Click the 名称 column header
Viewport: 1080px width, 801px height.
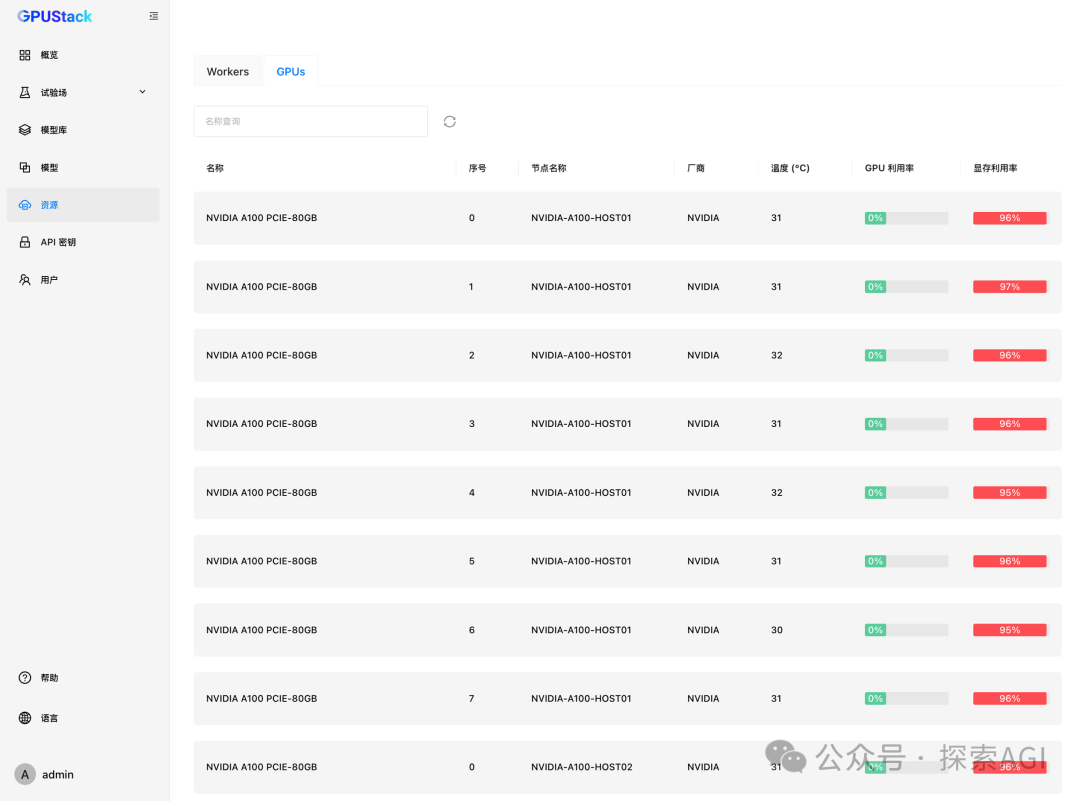coord(215,168)
